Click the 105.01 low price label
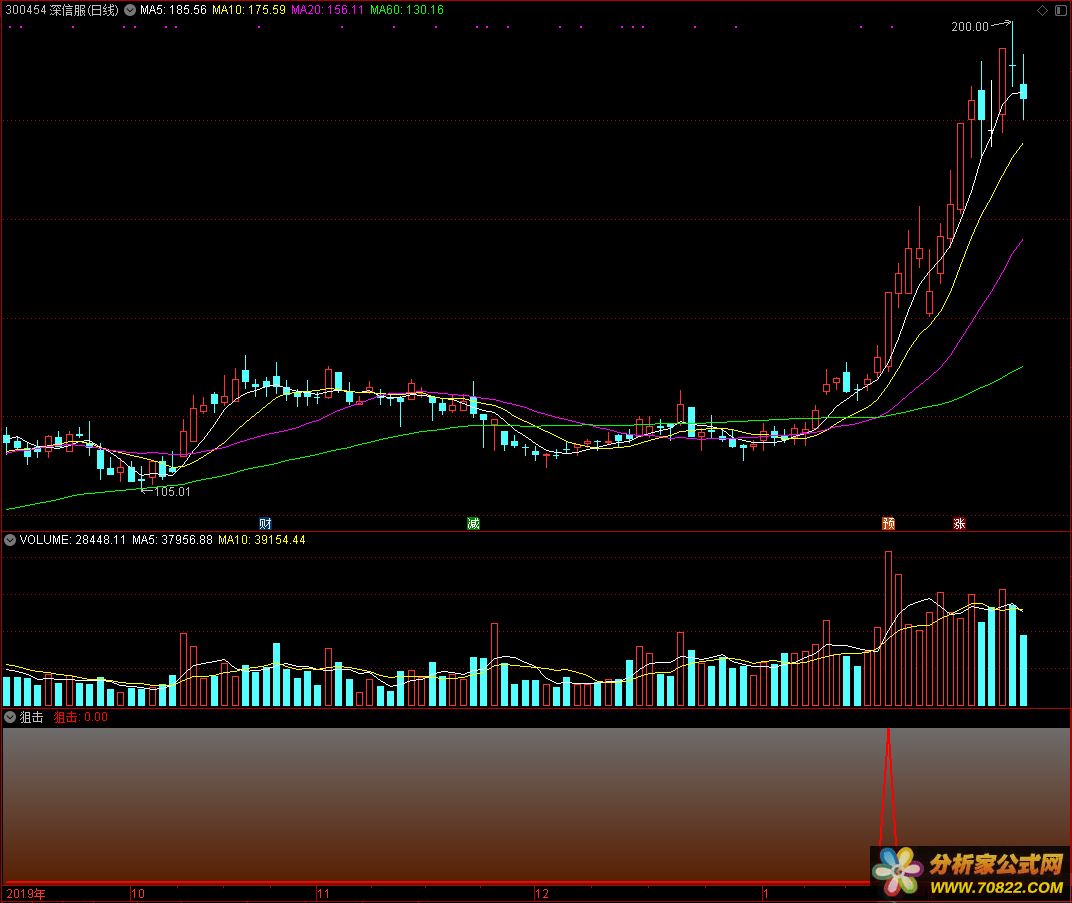 [x=172, y=492]
